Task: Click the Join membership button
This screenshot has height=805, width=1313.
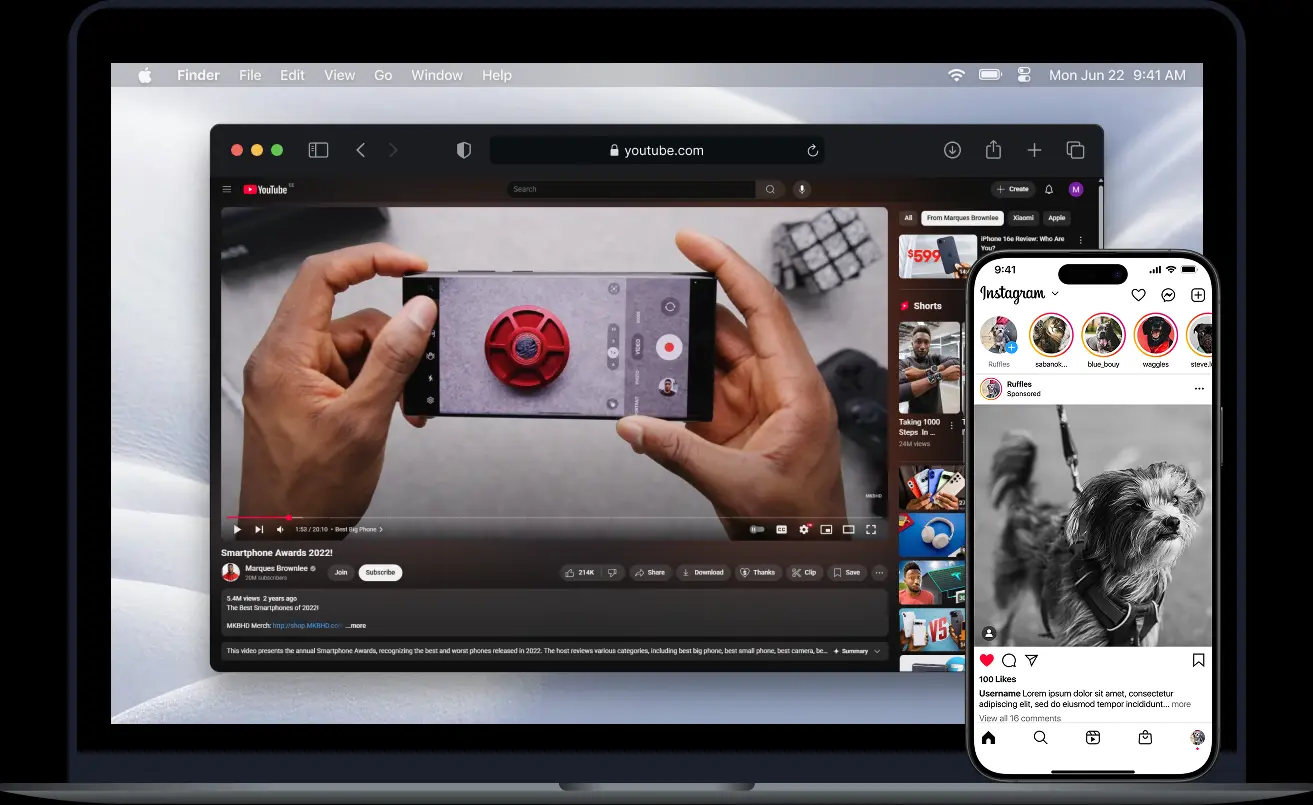Action: coord(341,573)
